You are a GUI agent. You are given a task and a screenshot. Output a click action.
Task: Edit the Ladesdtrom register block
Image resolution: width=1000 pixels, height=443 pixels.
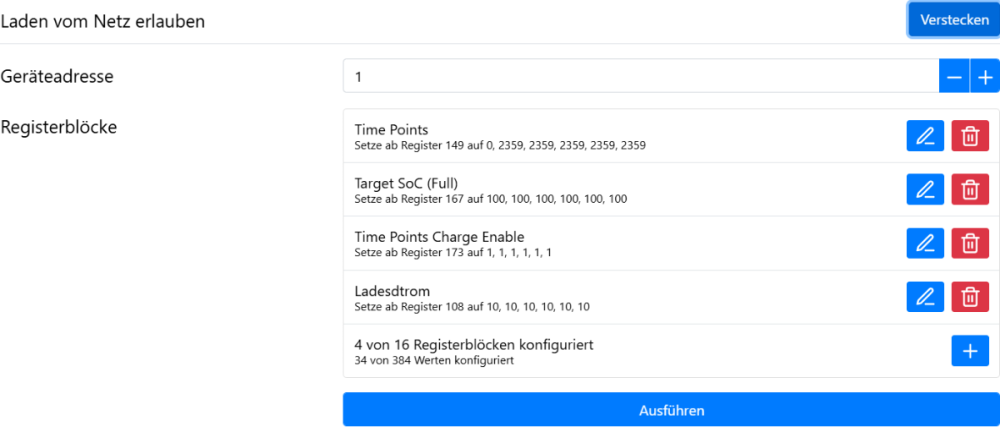pyautogui.click(x=925, y=296)
